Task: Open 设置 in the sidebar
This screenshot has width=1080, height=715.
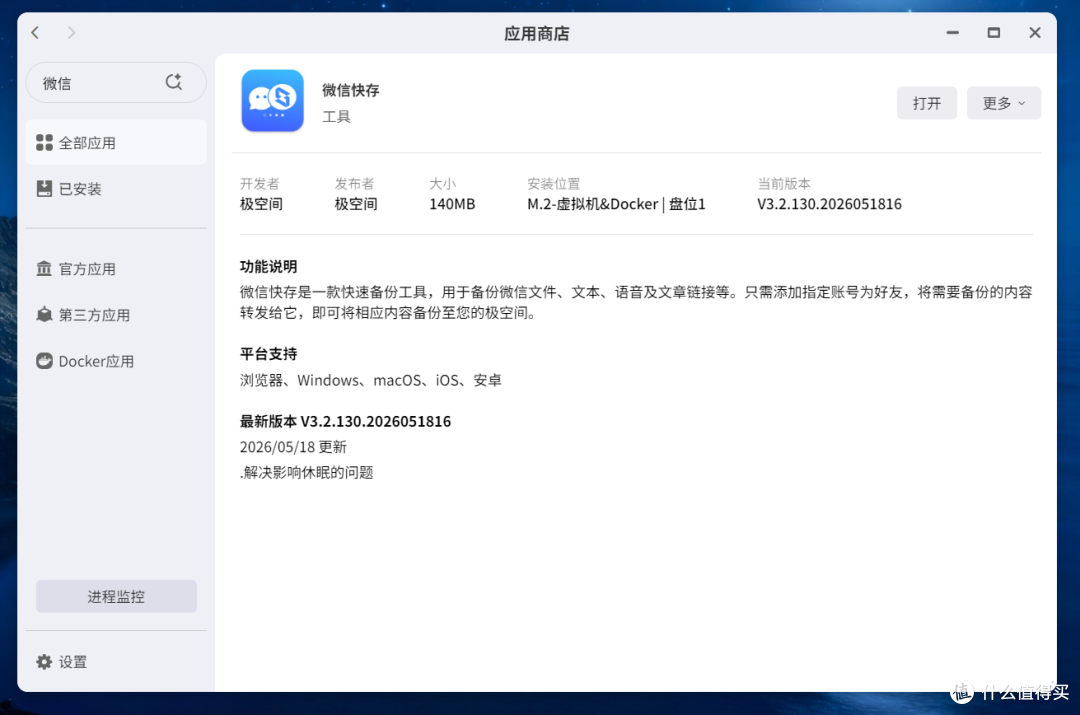Action: [x=116, y=662]
